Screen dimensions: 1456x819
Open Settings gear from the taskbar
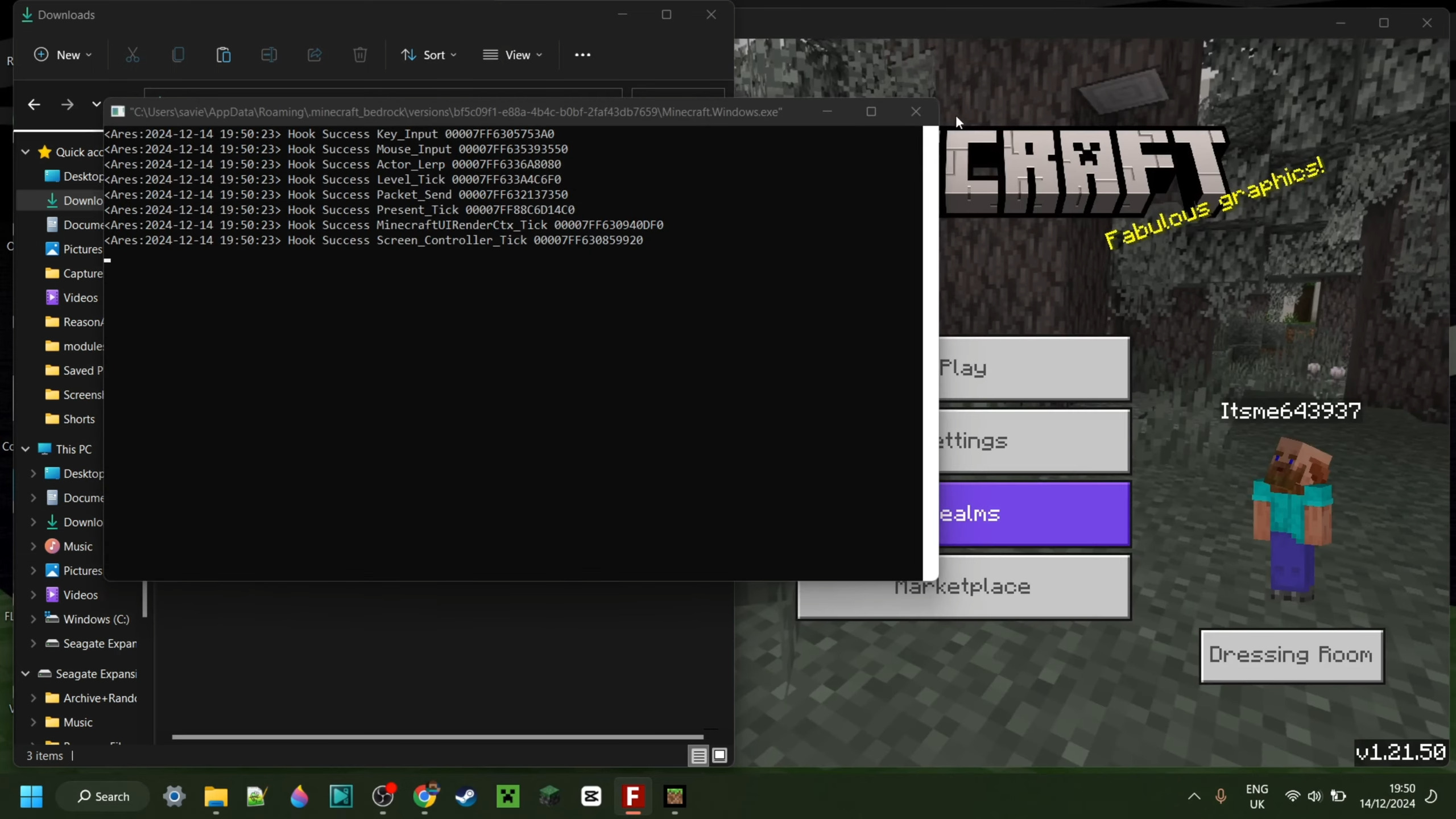point(175,796)
